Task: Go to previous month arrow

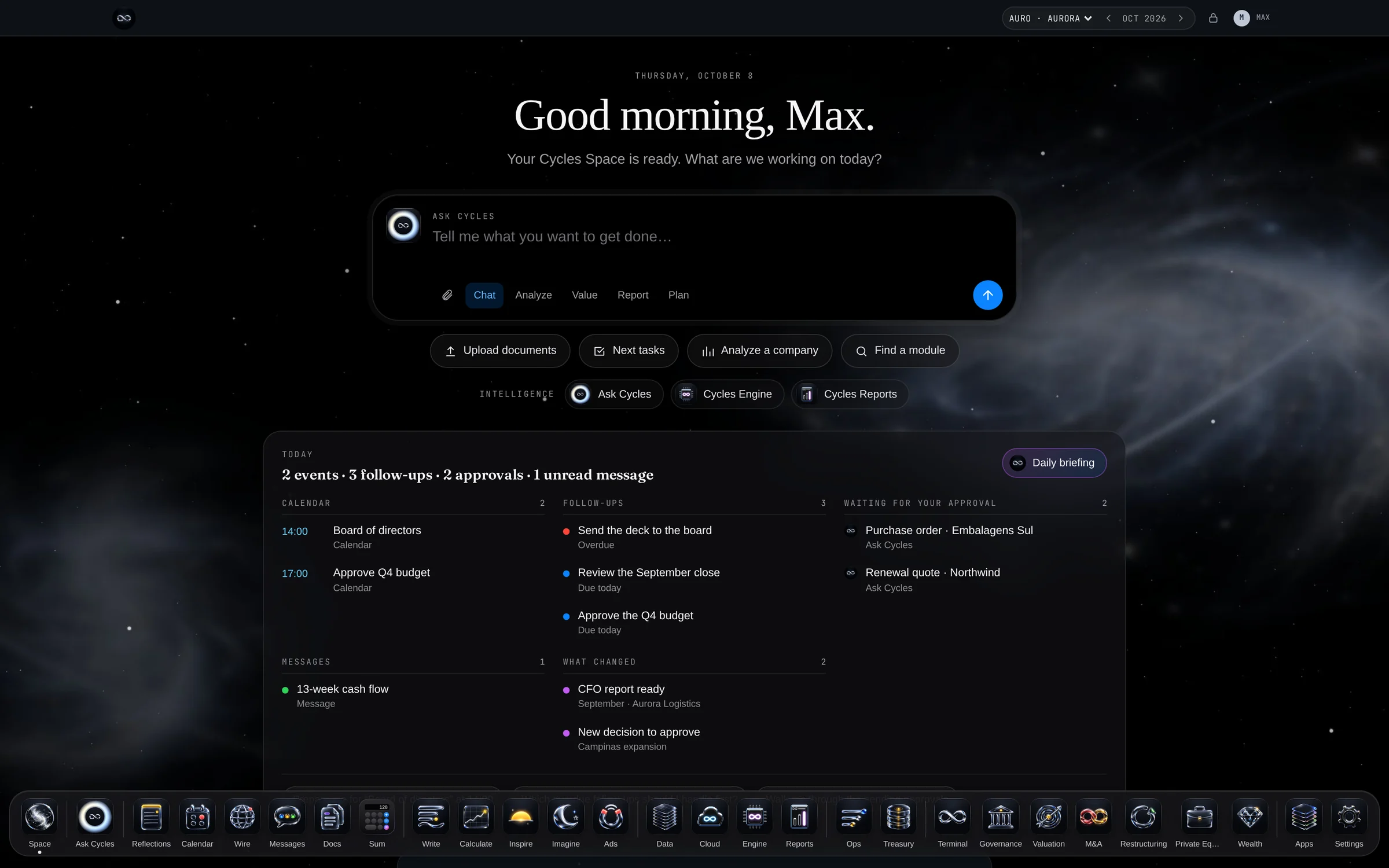Action: (1108, 19)
